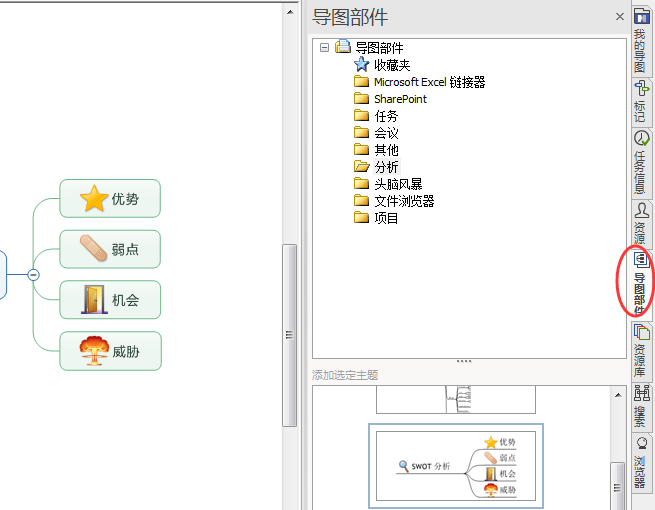The width and height of the screenshot is (655, 510).
Task: Open the 文件浏览器 folder
Action: [x=394, y=201]
